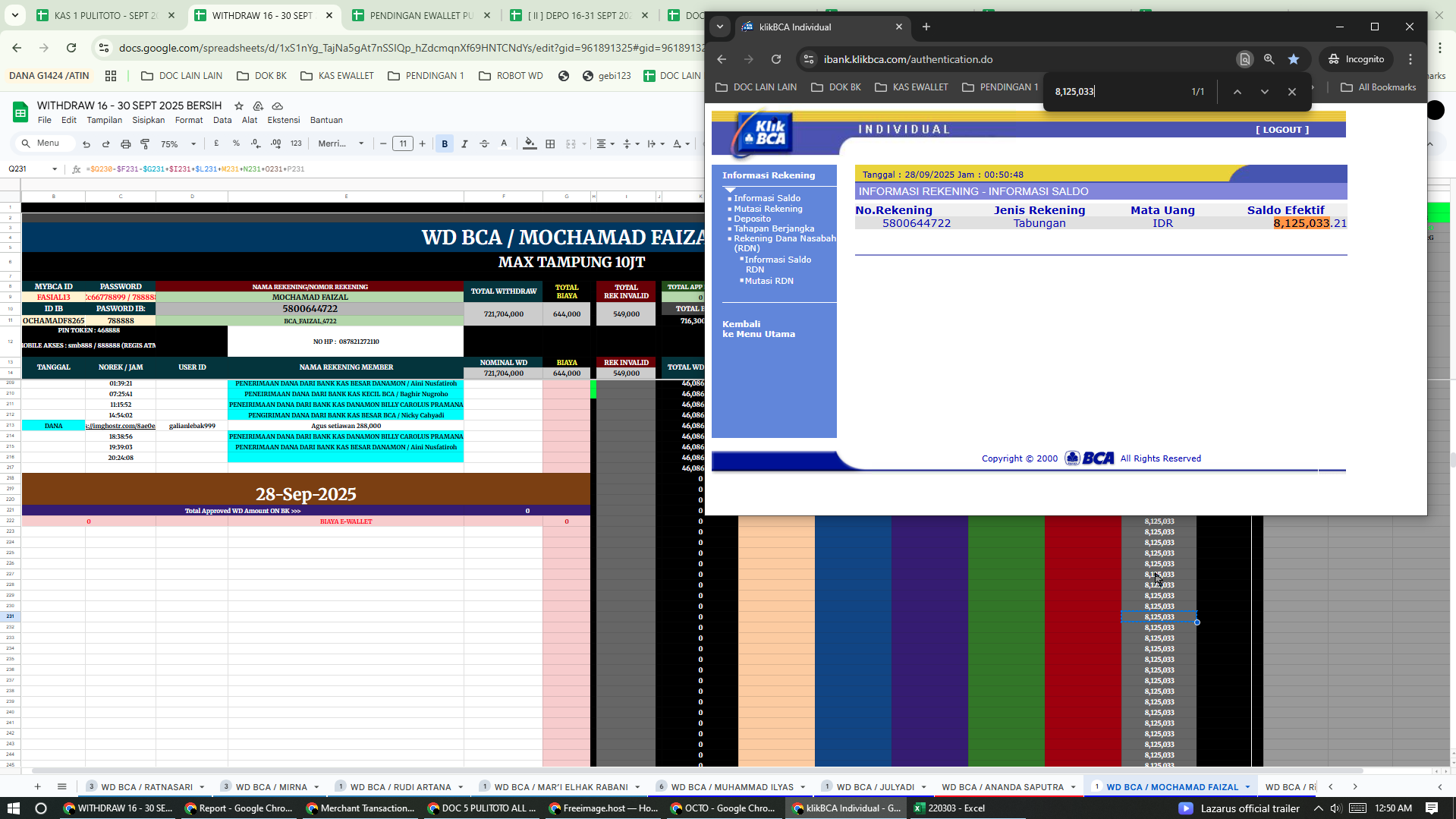
Task: Check cloud save status icon
Action: (278, 106)
